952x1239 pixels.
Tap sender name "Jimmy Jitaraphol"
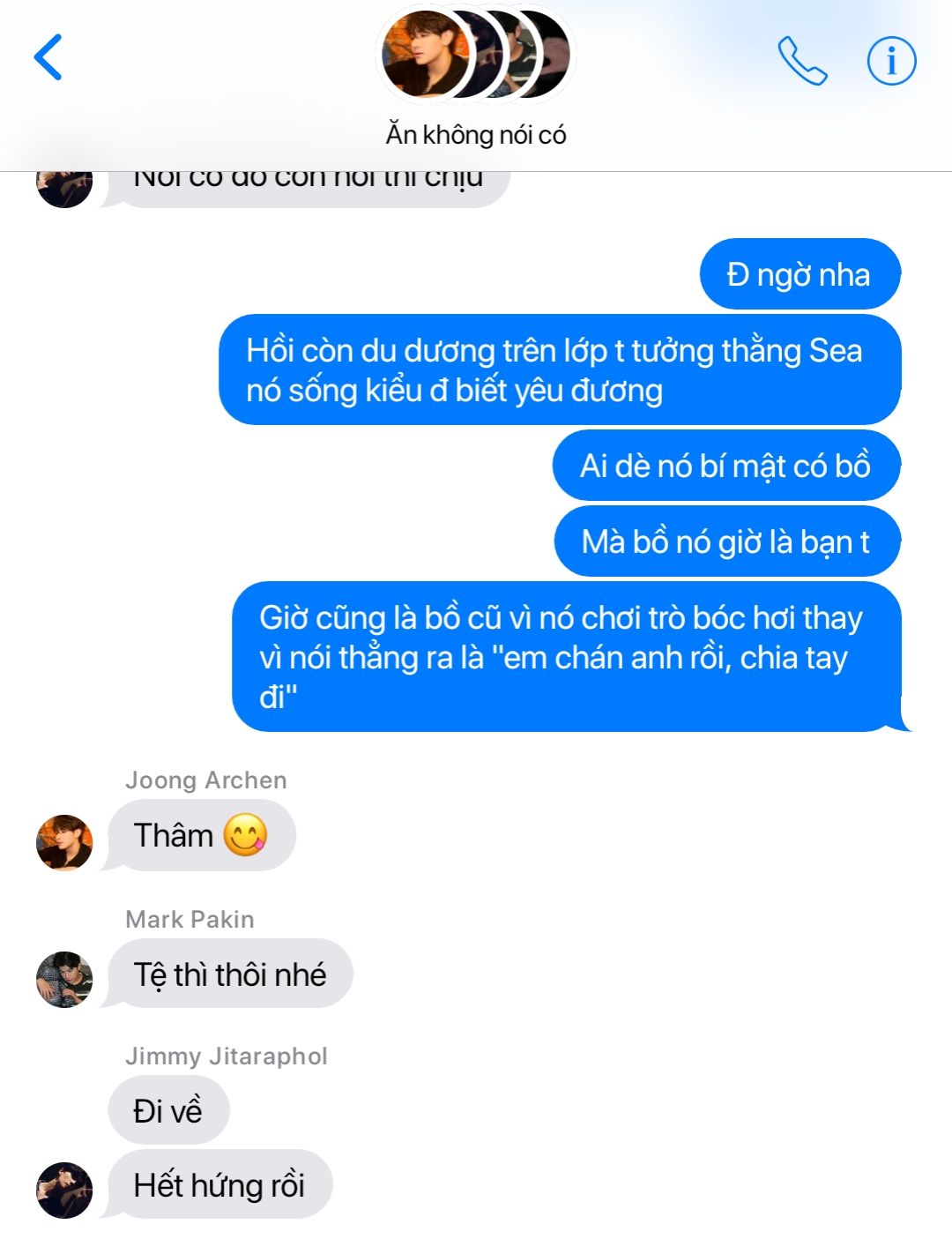click(227, 1056)
